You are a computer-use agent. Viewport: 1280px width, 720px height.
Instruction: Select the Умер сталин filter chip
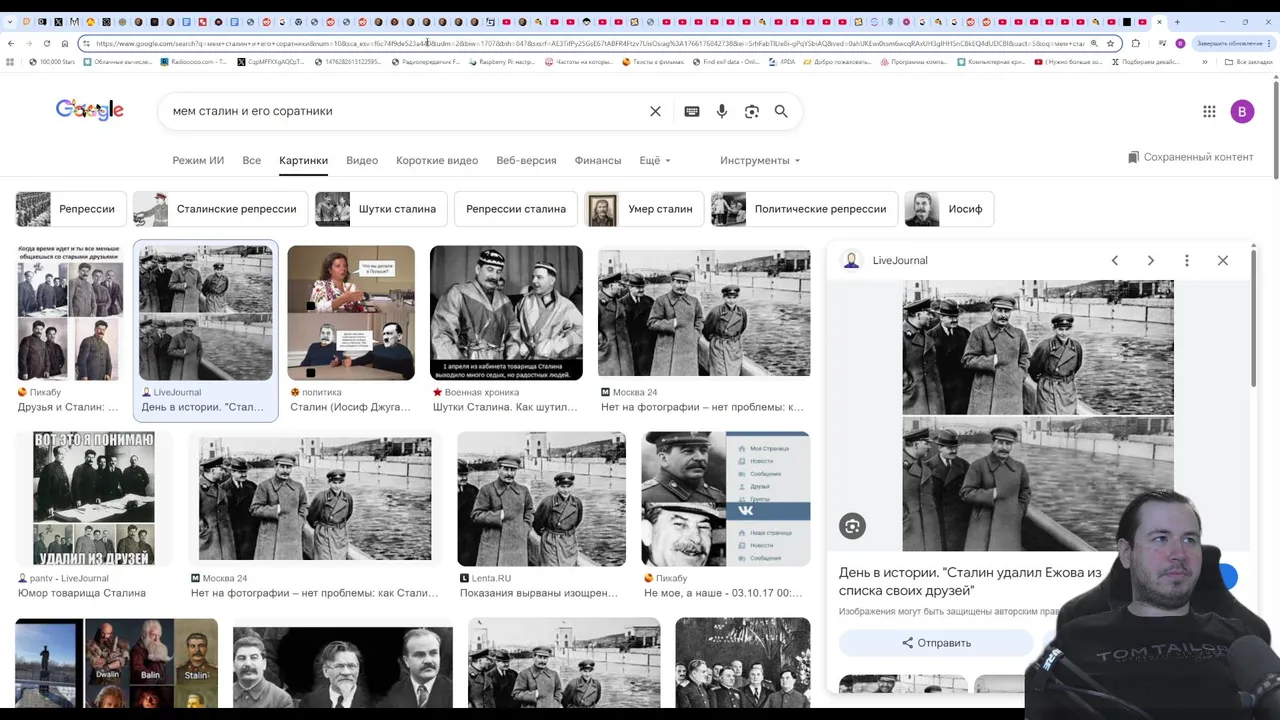644,209
